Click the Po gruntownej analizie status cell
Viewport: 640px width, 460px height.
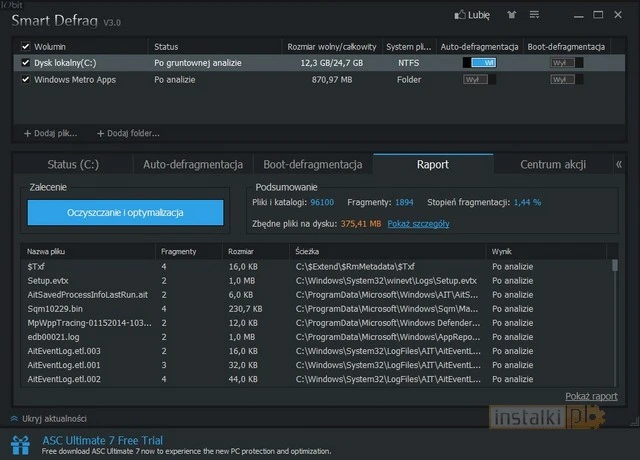pyautogui.click(x=198, y=63)
